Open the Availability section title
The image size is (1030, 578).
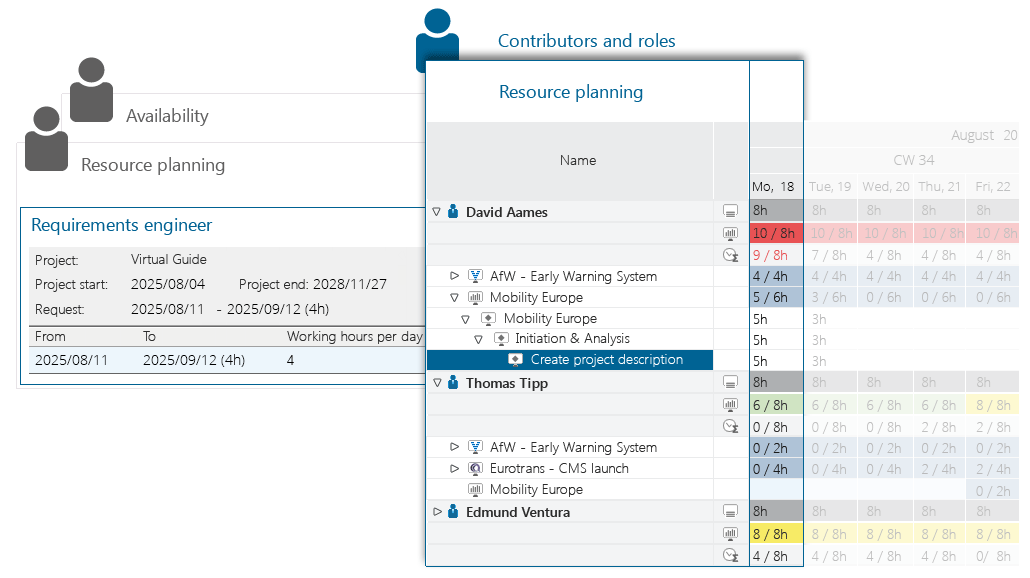click(x=167, y=116)
